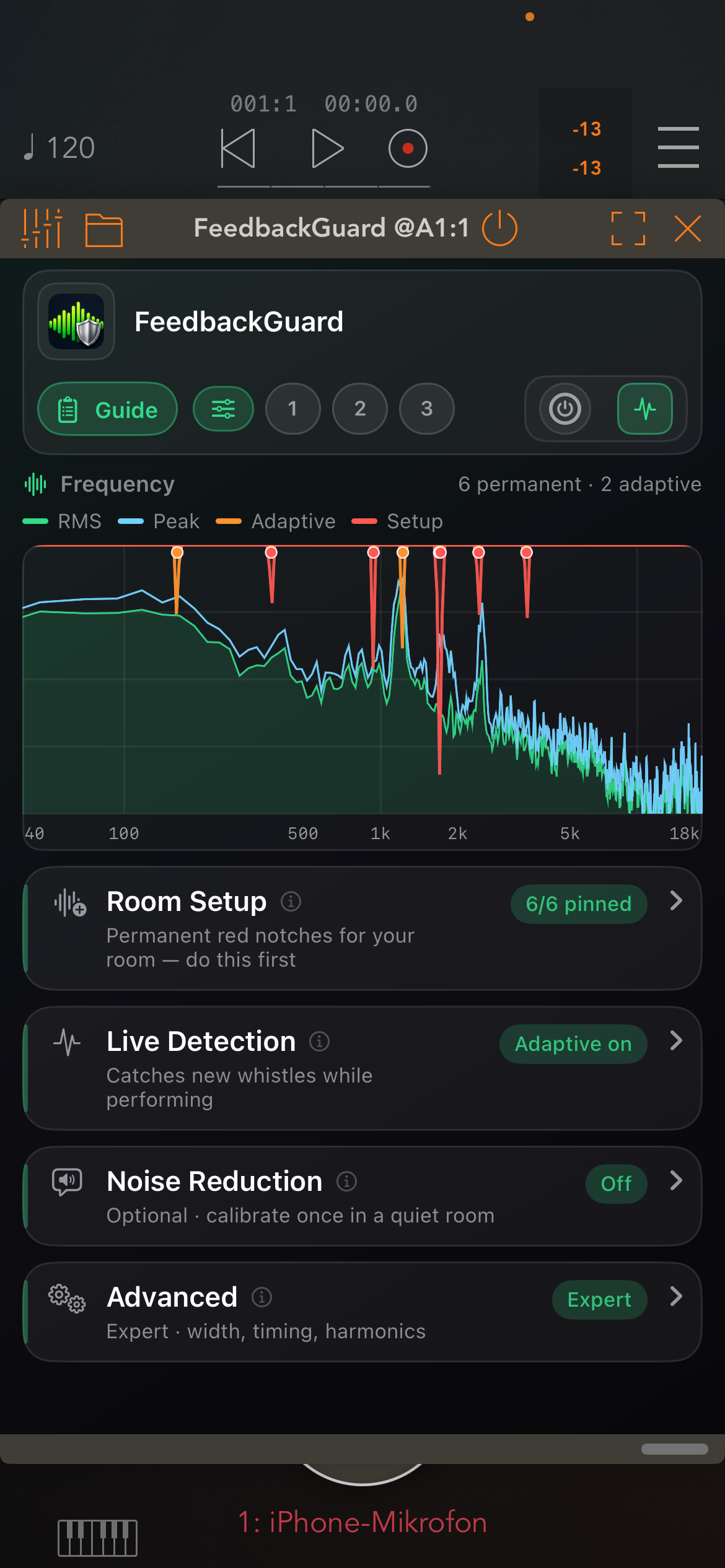The image size is (725, 1568).
Task: Select the deepest red notch marker below 2k
Action: point(440,552)
